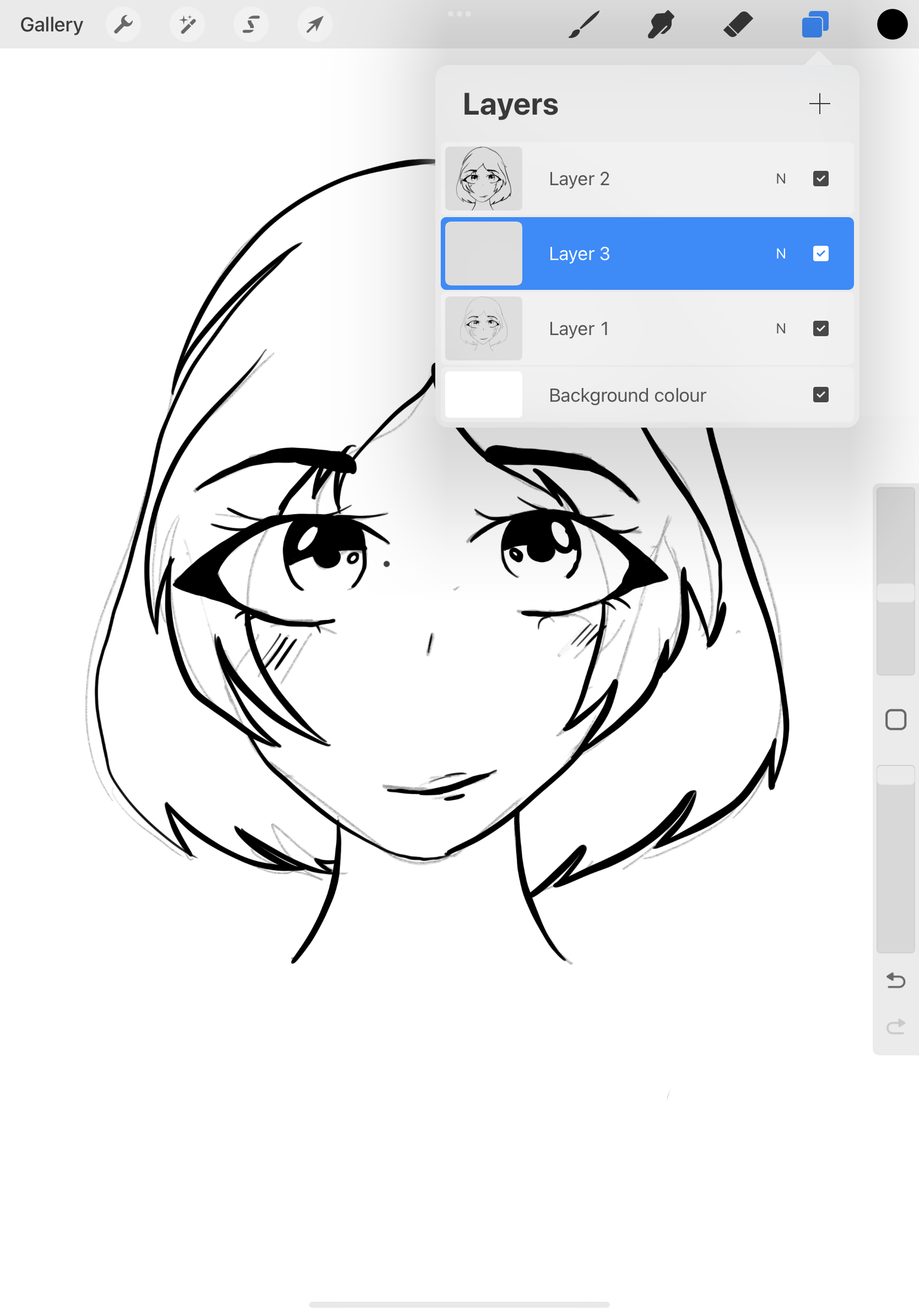Hide Layer 3 using its checkbox
Viewport: 919px width, 1316px height.
(820, 254)
